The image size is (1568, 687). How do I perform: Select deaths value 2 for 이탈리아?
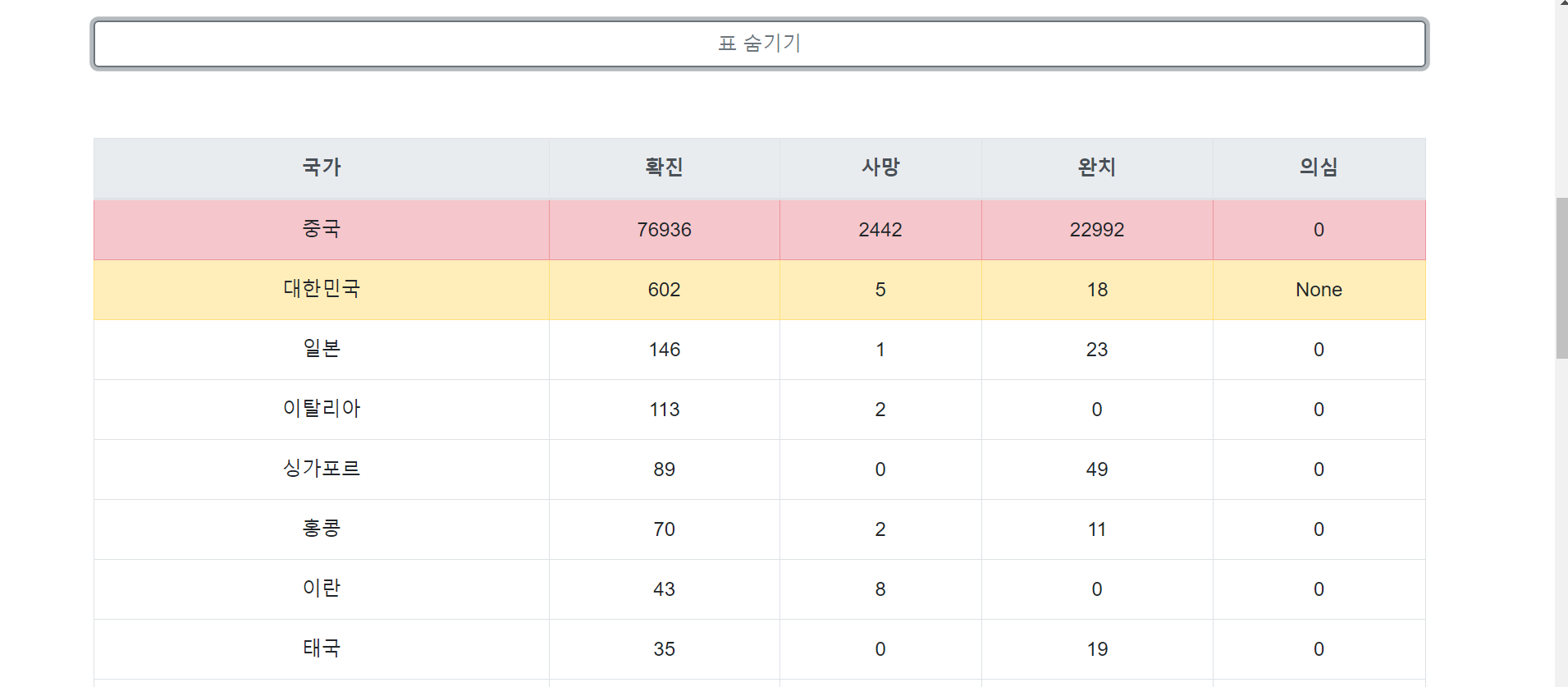(880, 410)
